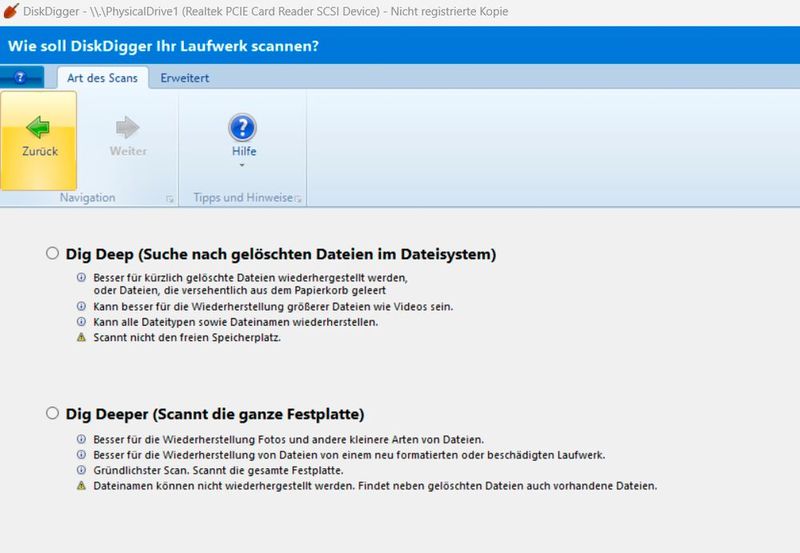
Task: Click the small question mark application button
Action: pos(21,78)
